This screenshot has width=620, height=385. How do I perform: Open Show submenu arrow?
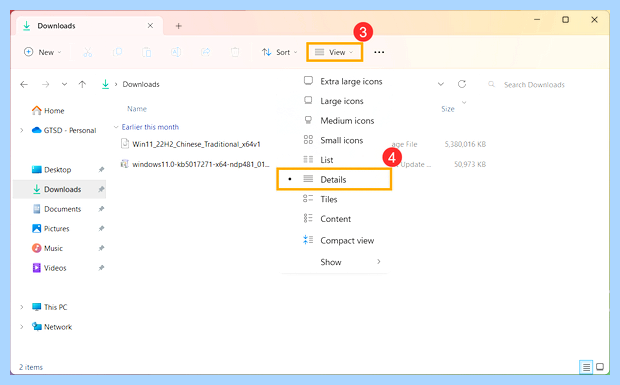[x=379, y=262]
